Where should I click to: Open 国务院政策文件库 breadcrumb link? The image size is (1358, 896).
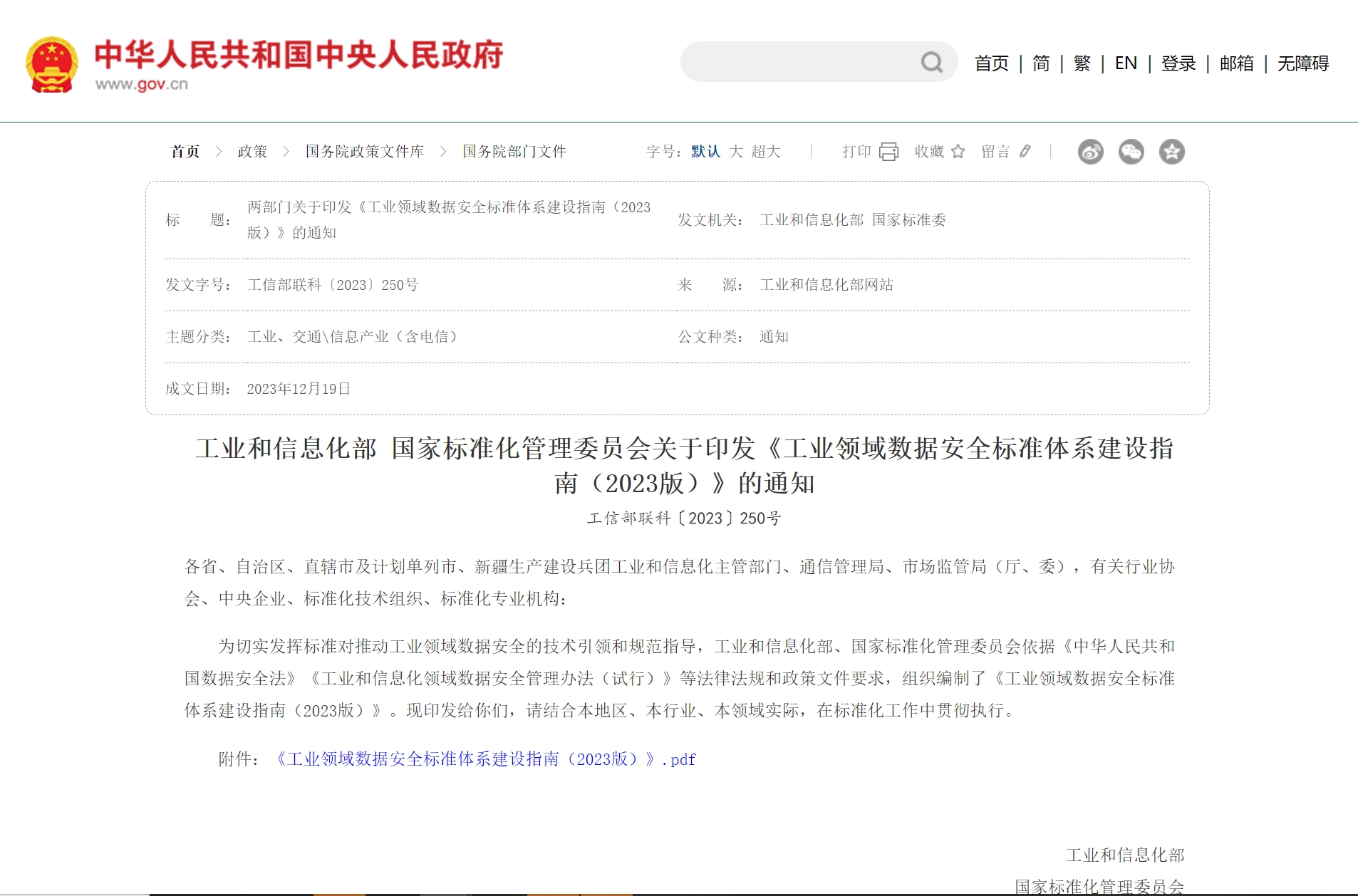point(365,152)
